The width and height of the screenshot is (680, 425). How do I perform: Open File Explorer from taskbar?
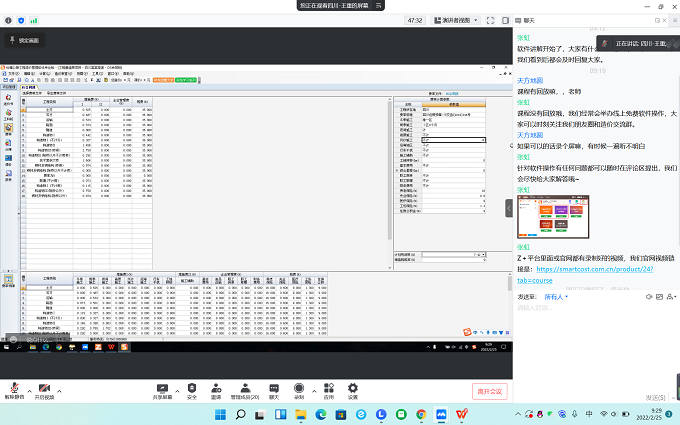(301, 414)
